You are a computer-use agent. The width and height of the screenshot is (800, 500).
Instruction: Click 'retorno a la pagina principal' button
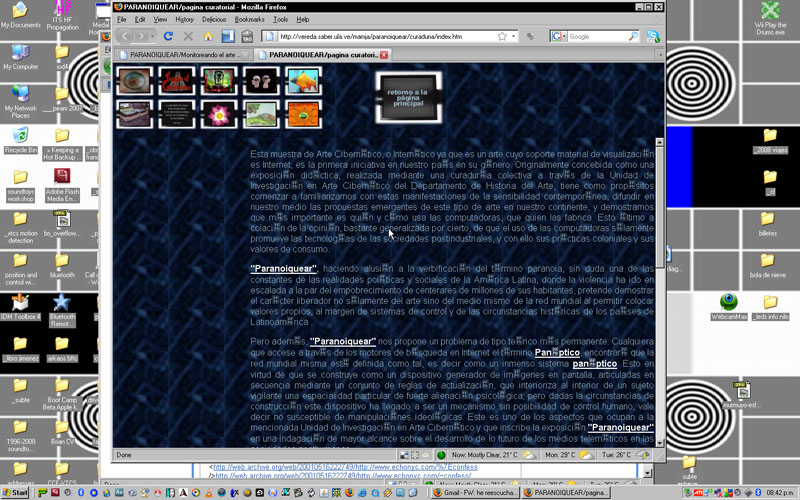(x=408, y=97)
